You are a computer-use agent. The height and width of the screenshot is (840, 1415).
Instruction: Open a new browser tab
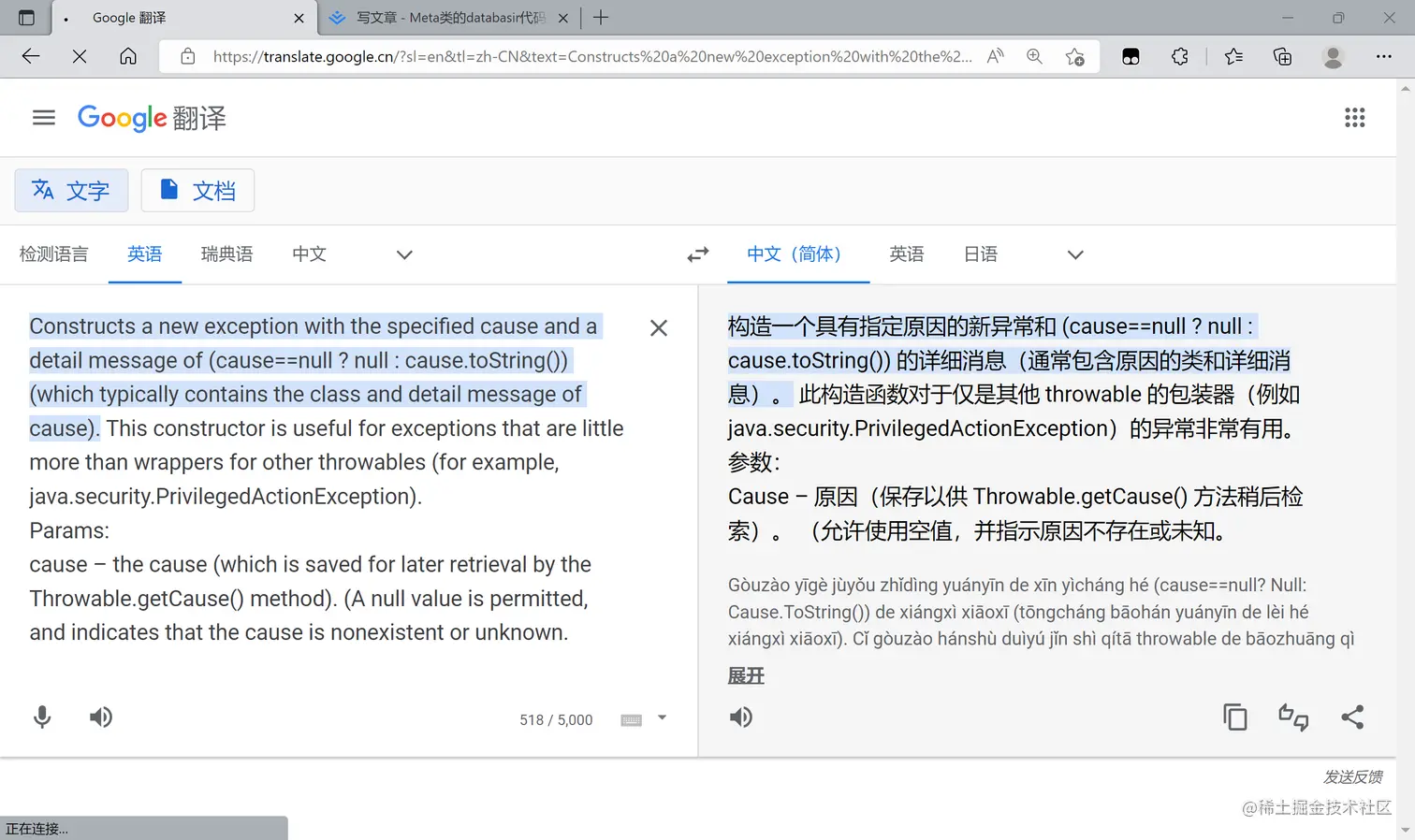pos(601,18)
